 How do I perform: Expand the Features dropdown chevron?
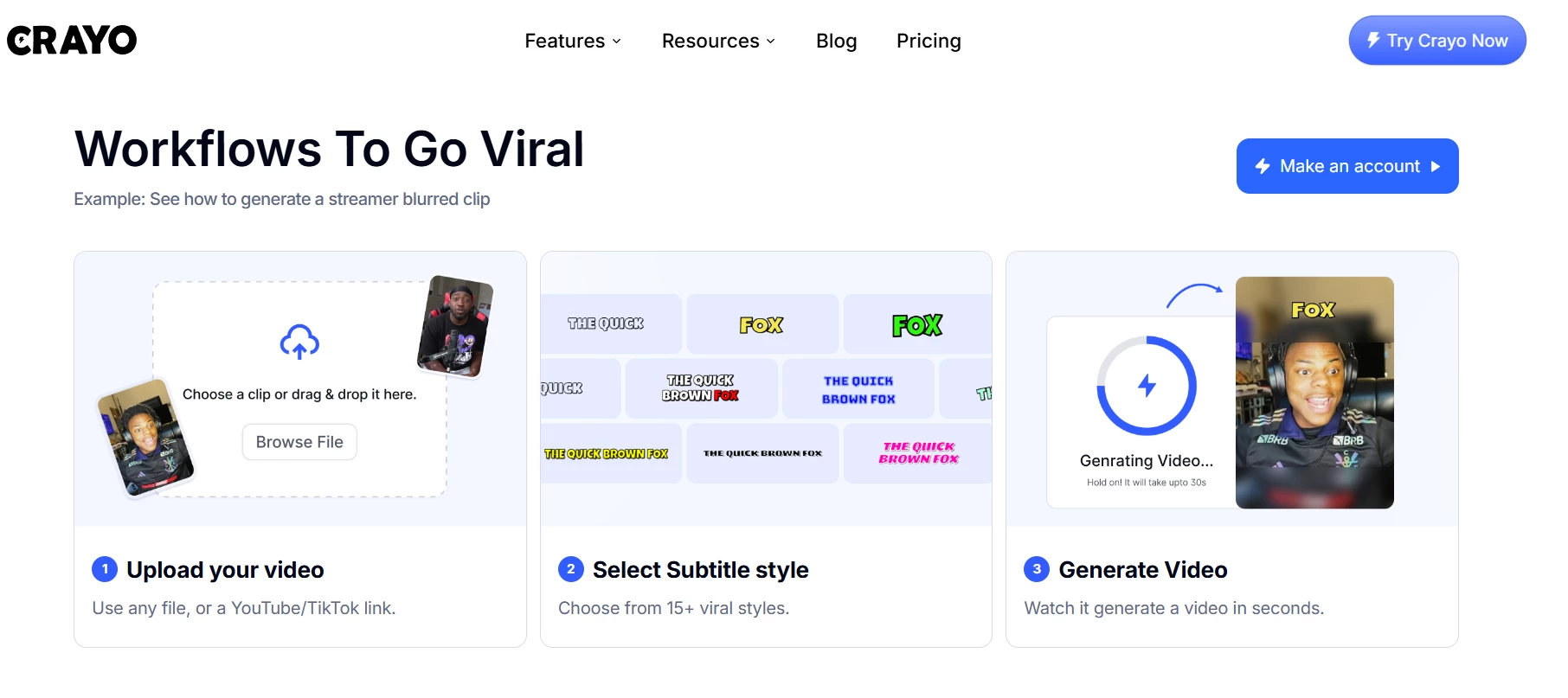[617, 42]
